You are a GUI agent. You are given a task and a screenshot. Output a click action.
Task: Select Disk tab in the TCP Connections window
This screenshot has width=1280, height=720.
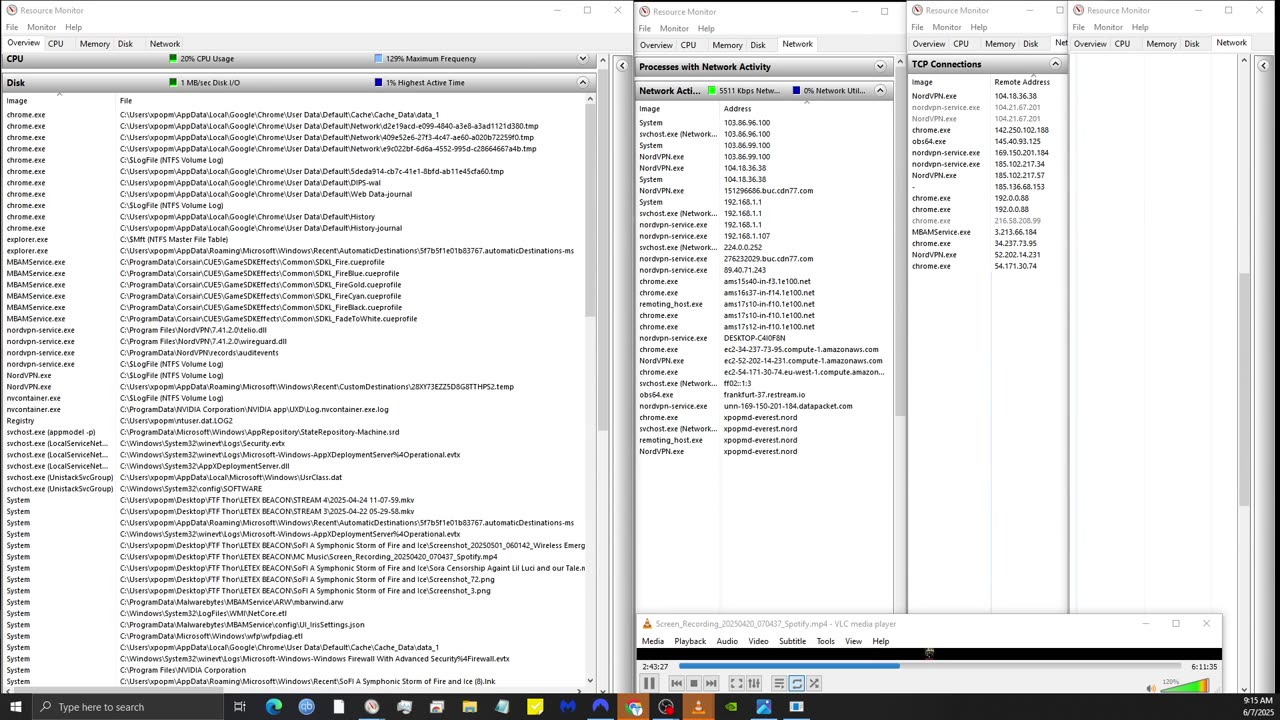click(x=1031, y=44)
